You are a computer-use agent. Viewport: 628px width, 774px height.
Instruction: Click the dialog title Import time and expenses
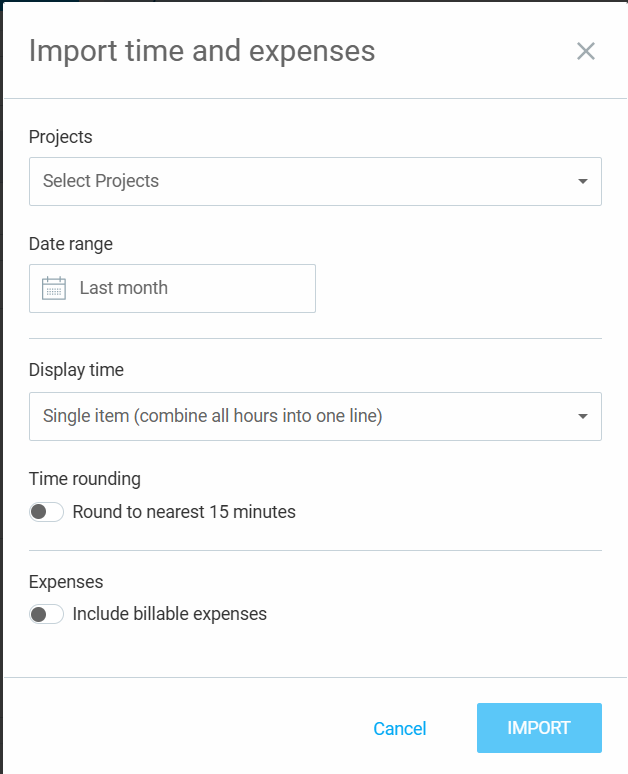pos(202,51)
